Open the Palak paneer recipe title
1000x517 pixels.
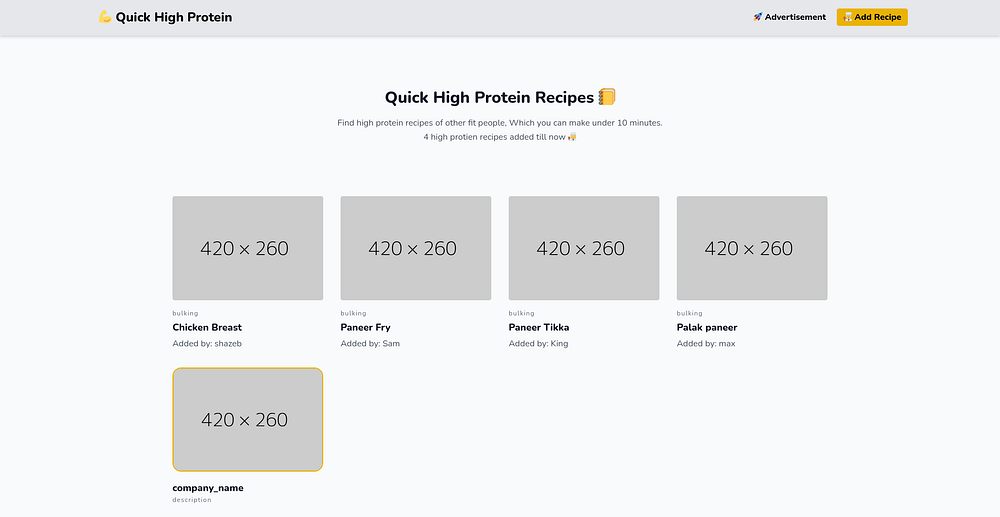[707, 327]
